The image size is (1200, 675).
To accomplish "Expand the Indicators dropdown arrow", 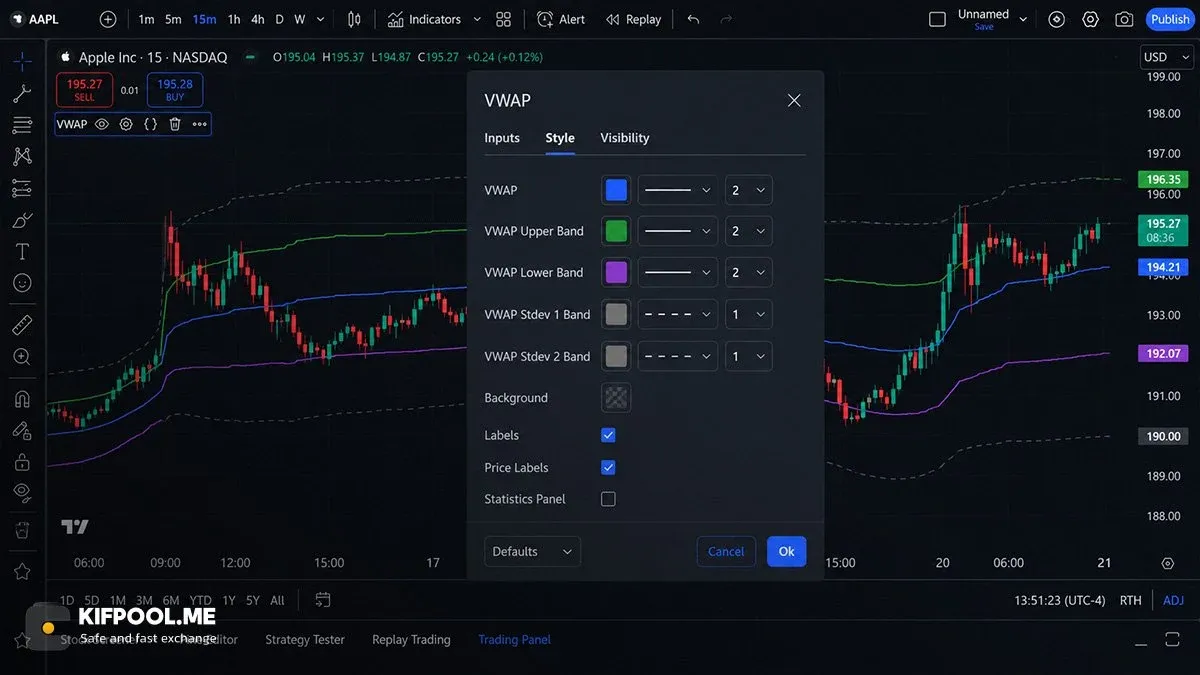I will (477, 19).
